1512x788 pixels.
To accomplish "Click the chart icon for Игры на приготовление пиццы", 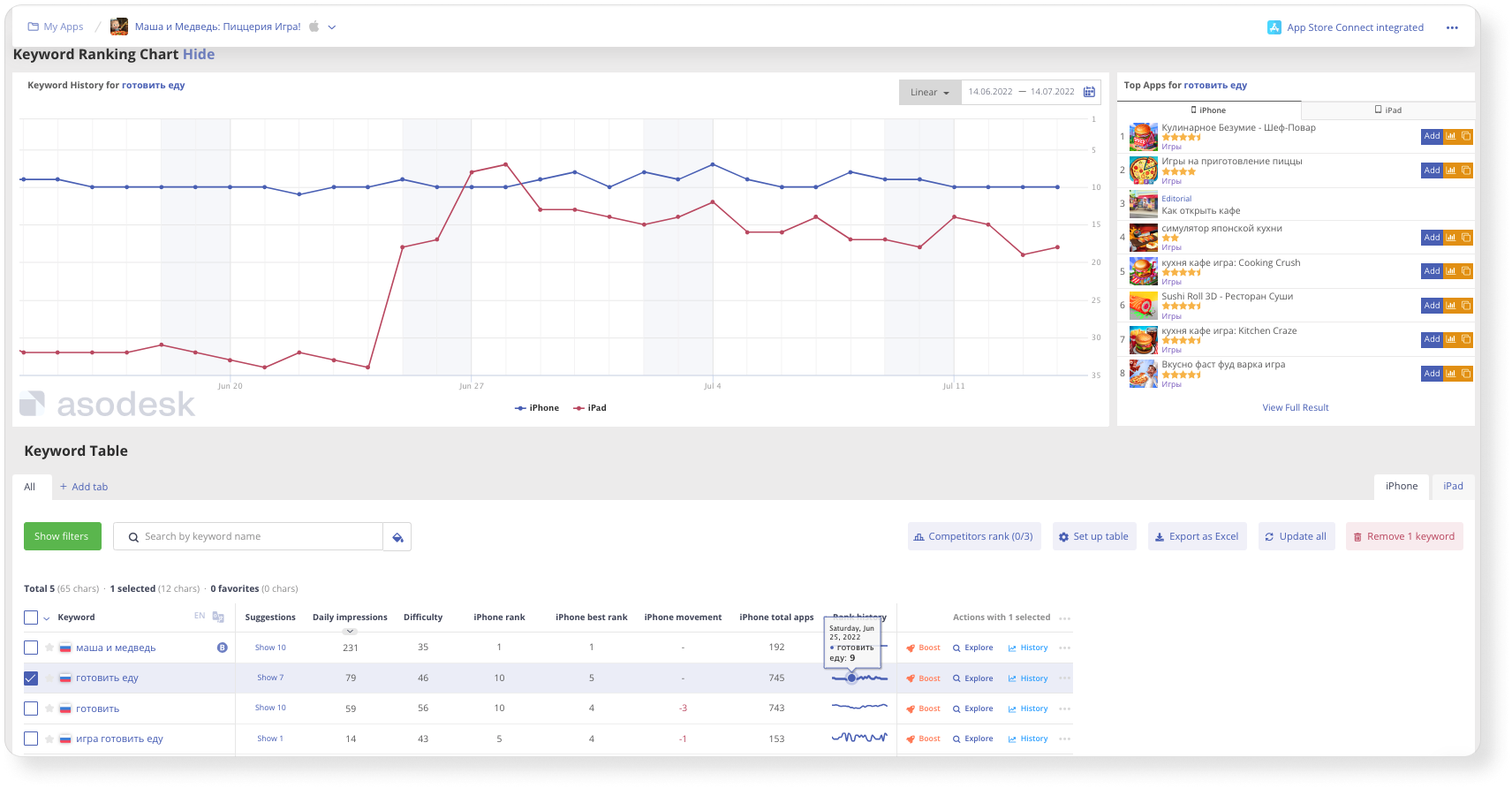I will click(x=1450, y=170).
